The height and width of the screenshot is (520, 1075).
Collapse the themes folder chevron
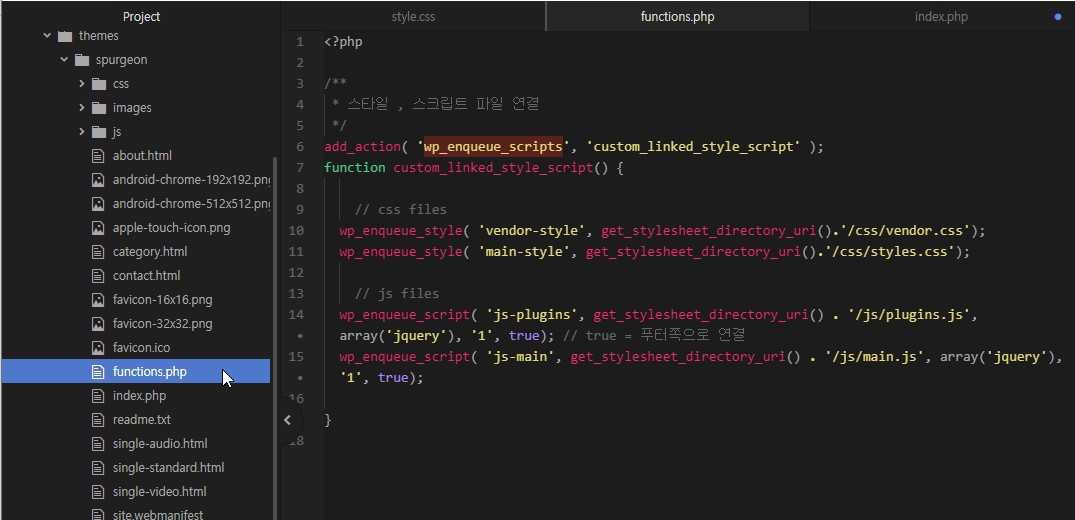(x=47, y=36)
